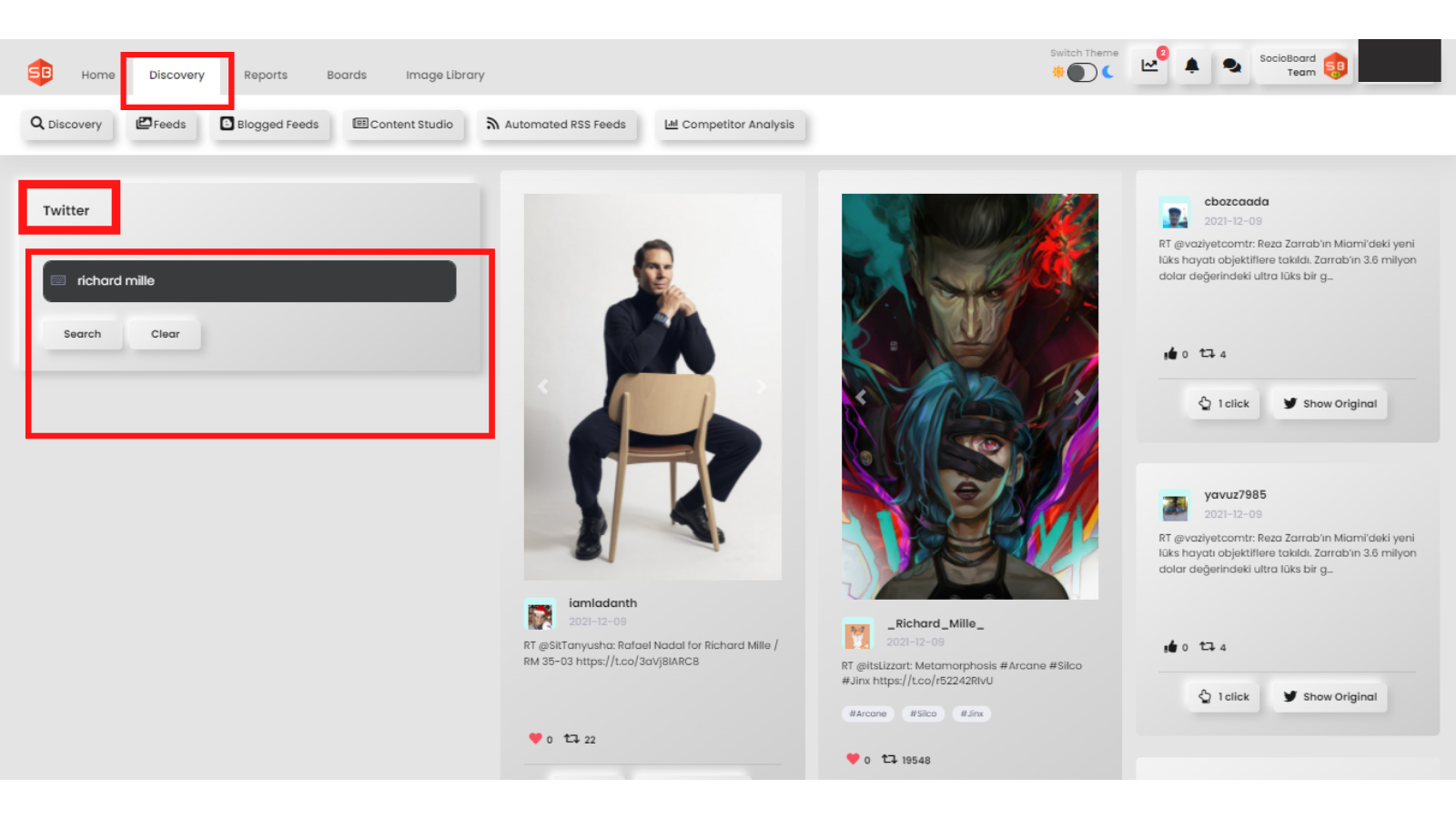Open the Blogged Feeds sub-tab

tap(269, 124)
